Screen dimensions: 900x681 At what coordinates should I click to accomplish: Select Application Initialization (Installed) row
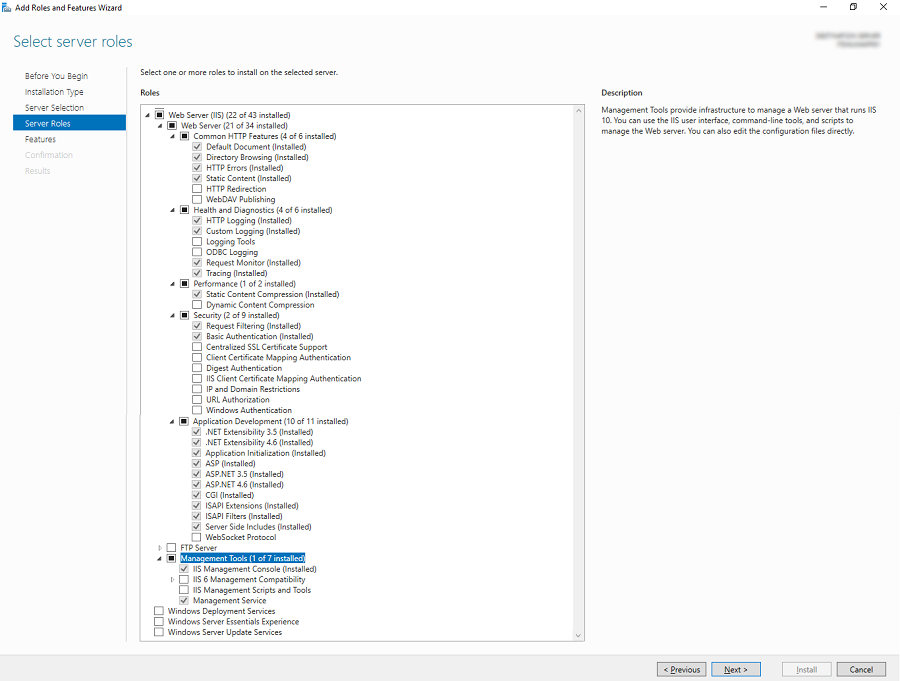[266, 453]
